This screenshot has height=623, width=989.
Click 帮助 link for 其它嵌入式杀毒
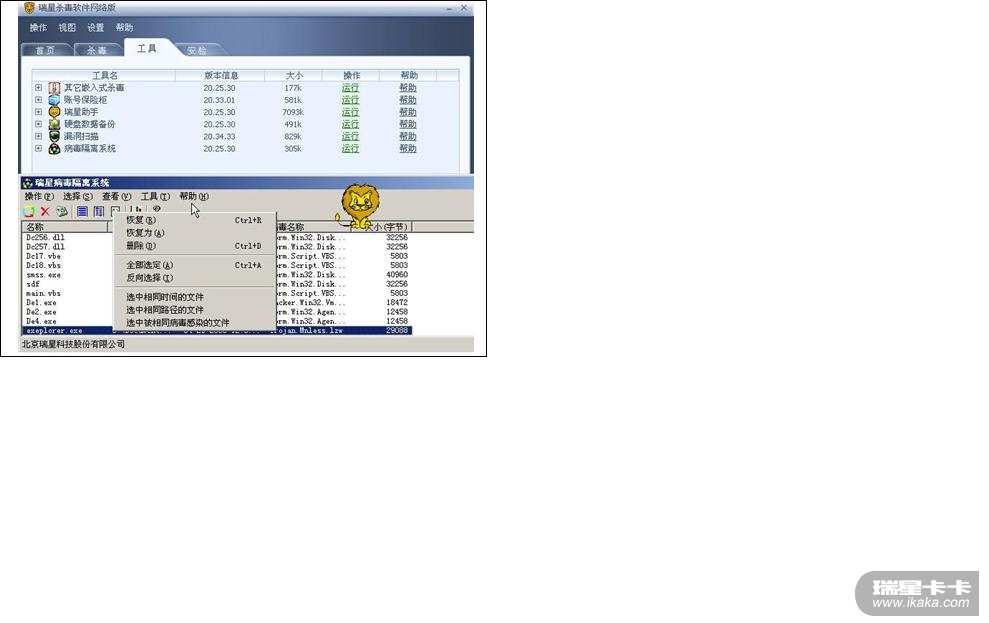point(407,88)
